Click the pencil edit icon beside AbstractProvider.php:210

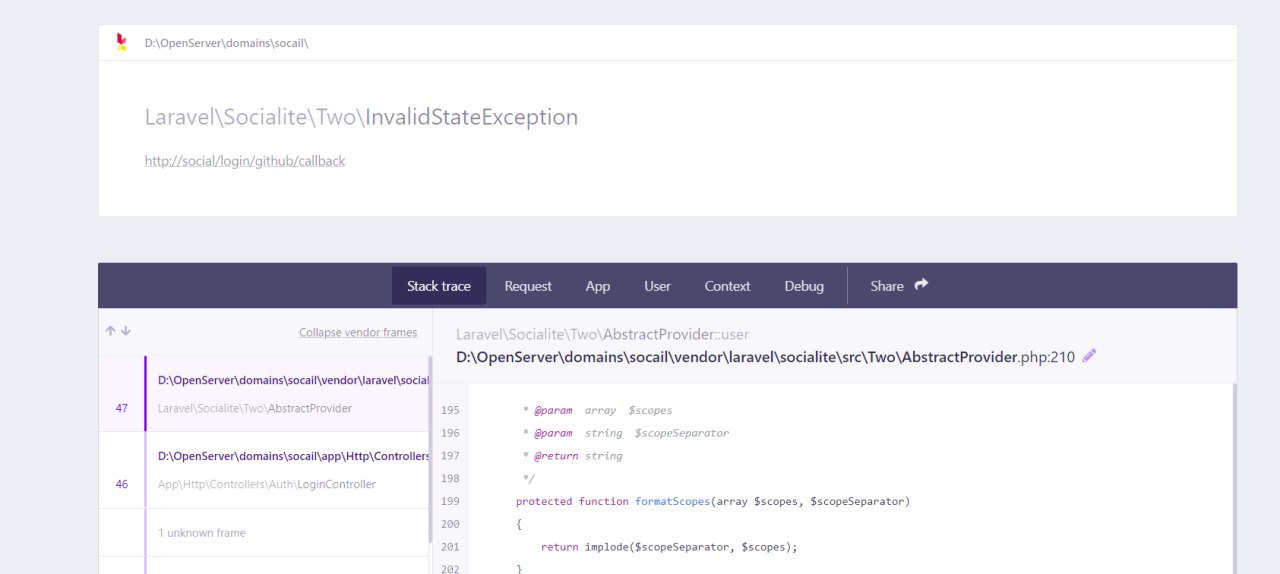point(1090,355)
